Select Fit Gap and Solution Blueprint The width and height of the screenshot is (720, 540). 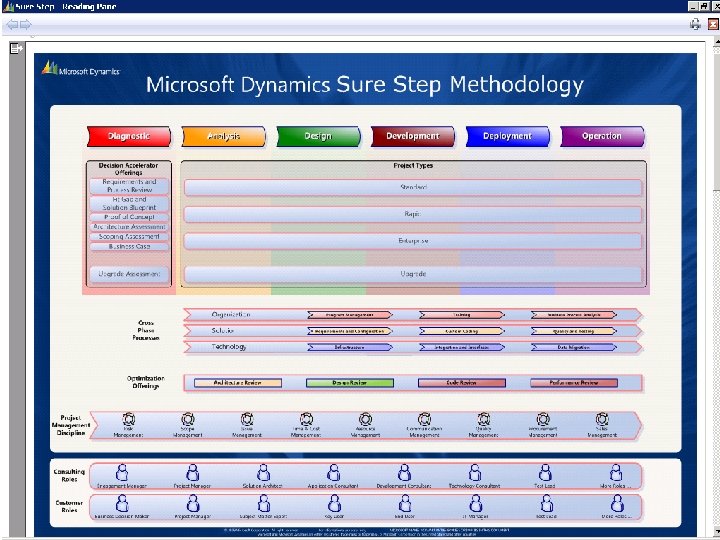(x=129, y=203)
